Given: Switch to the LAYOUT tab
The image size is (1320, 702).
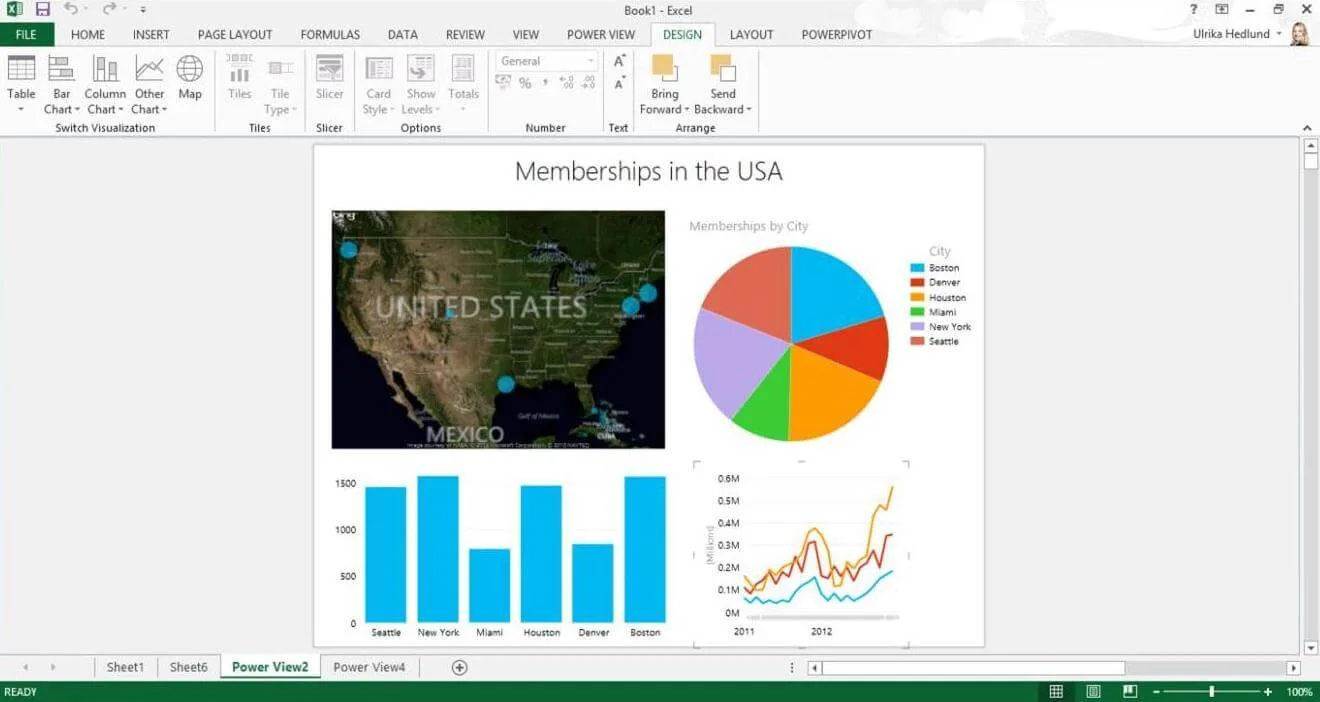Looking at the screenshot, I should click(x=751, y=34).
